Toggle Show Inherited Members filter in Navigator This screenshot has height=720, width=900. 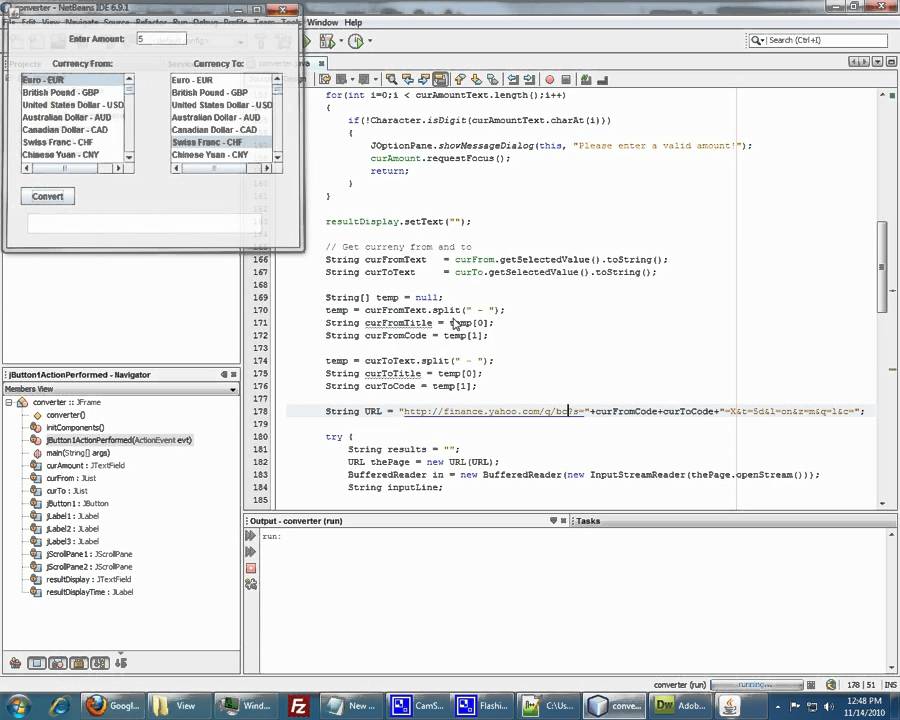(x=15, y=663)
